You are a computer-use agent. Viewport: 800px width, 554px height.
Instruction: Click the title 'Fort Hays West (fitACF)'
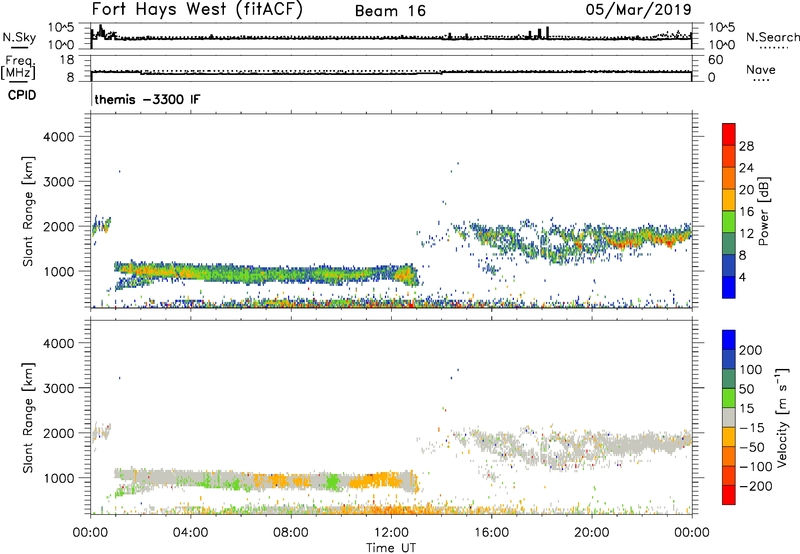(x=197, y=9)
